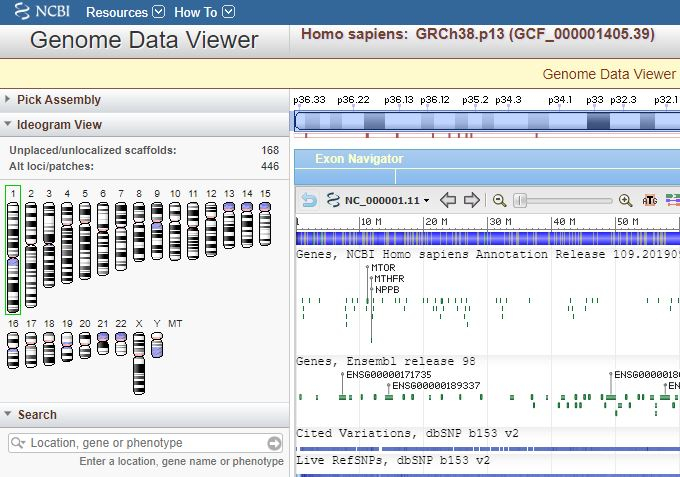
Task: Select the MT mitochondrial label
Action: pos(175,323)
